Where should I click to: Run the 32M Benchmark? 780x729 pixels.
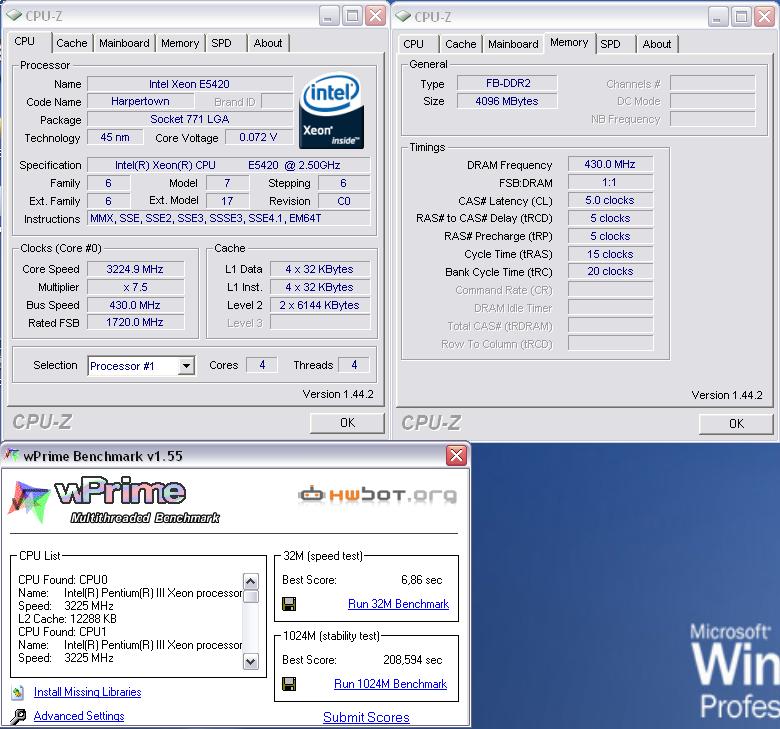coord(398,604)
